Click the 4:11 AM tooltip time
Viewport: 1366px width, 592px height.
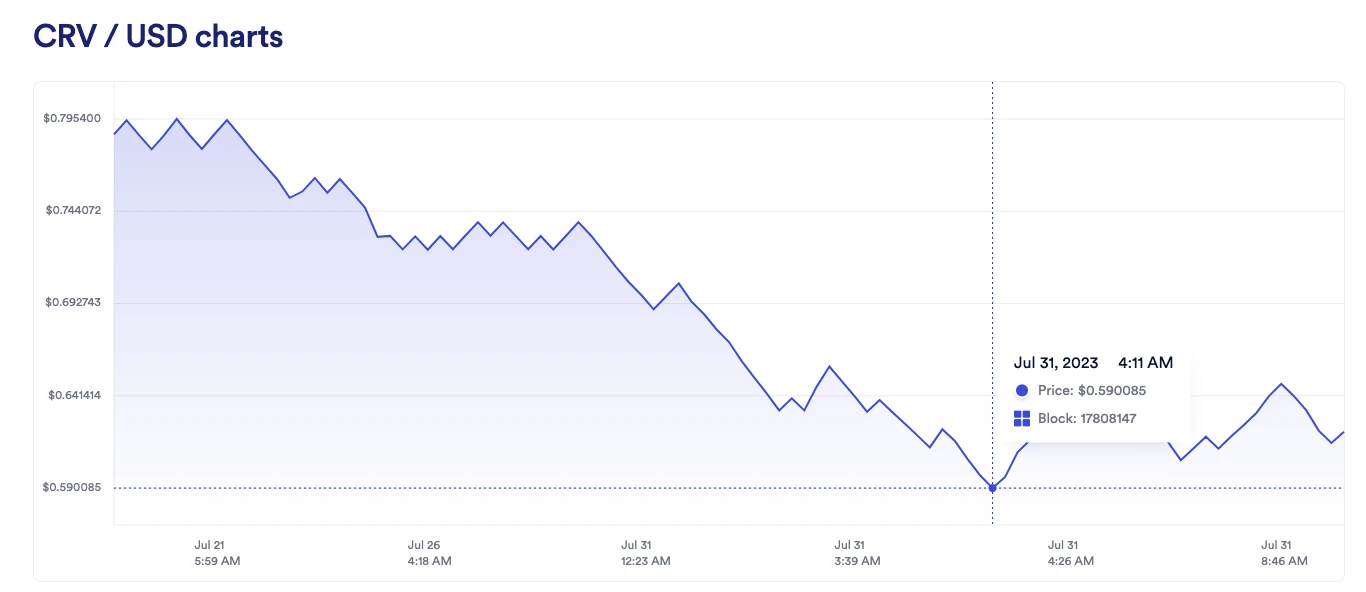(1145, 363)
